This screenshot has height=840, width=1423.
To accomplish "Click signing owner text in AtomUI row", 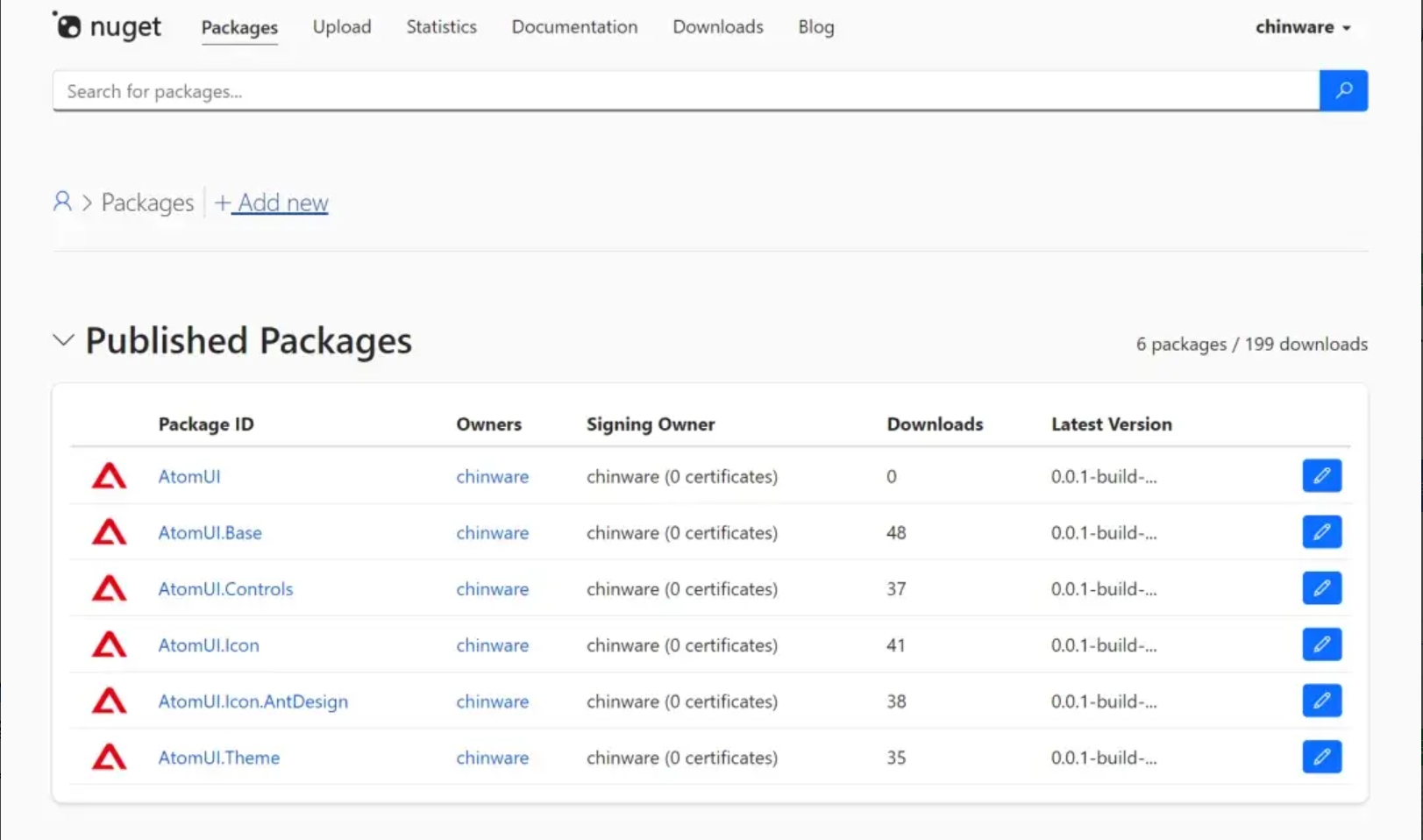I will pyautogui.click(x=682, y=476).
